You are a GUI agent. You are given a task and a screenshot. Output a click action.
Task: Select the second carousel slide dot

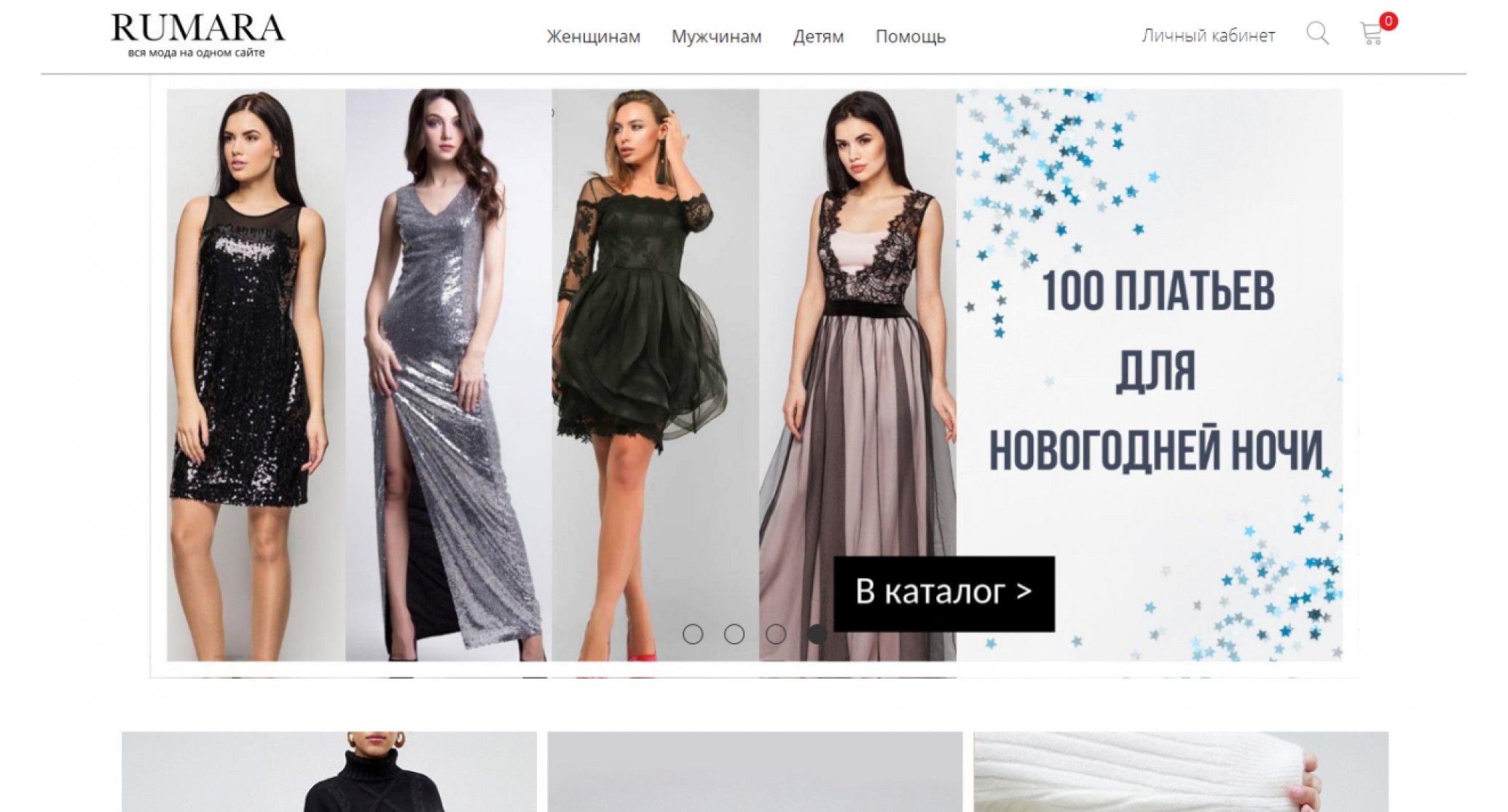coord(734,634)
